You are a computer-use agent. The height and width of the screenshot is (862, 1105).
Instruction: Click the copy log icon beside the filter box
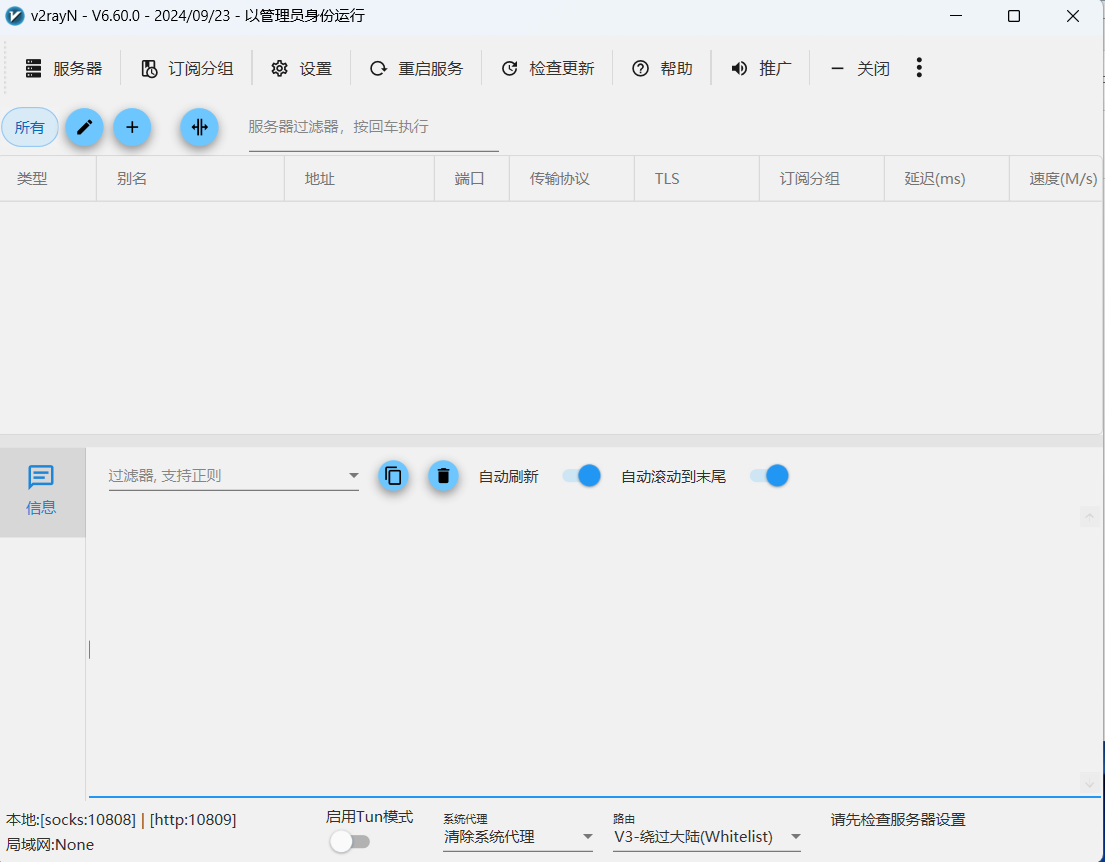pos(393,476)
